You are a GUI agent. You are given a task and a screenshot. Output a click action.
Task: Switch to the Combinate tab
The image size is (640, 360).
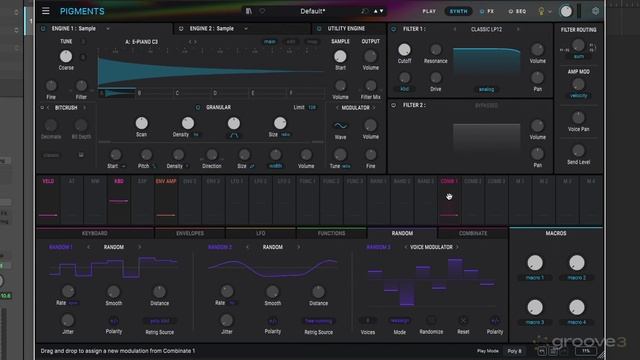tap(473, 233)
